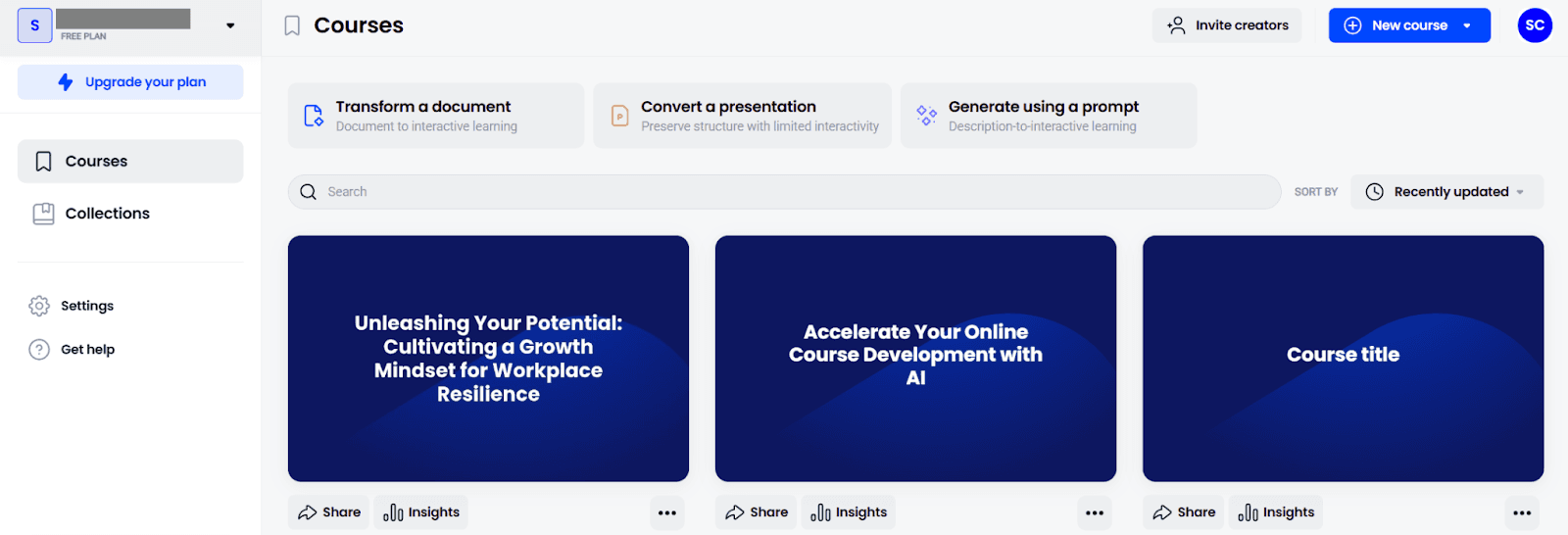Open Settings via the gear icon

click(39, 306)
